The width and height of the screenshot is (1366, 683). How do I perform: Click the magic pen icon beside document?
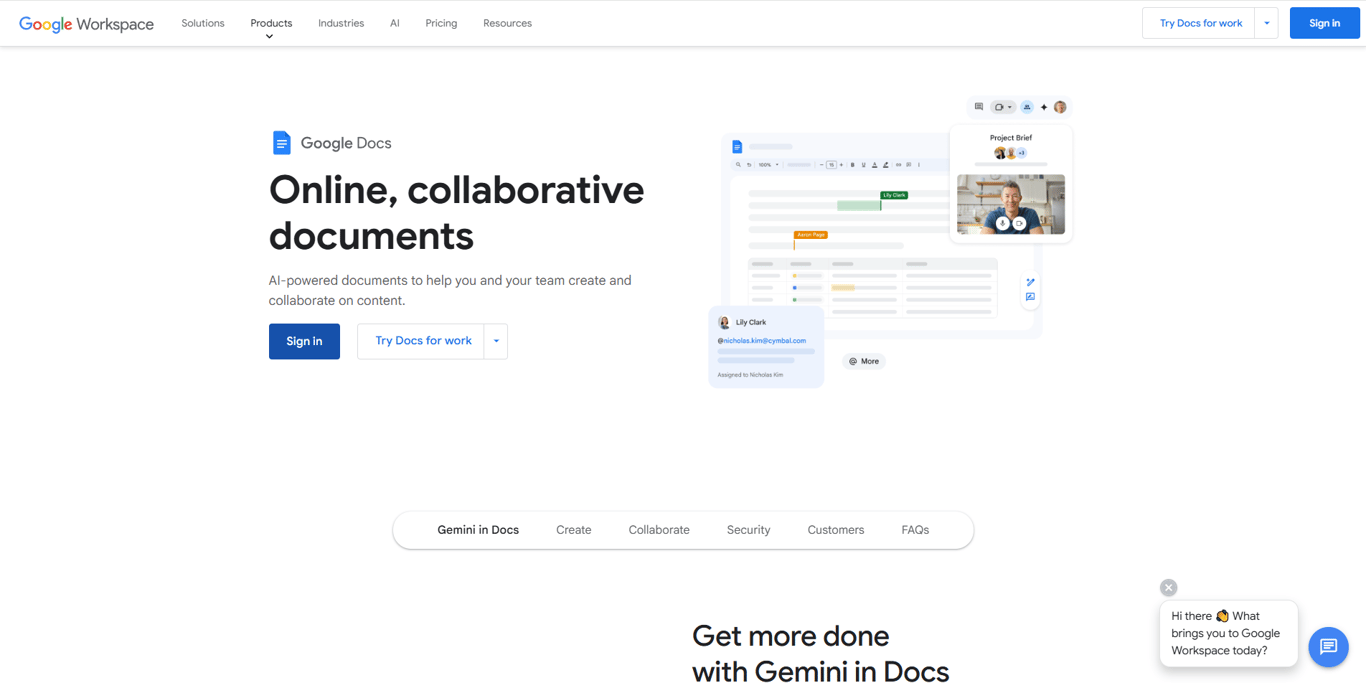[1030, 283]
